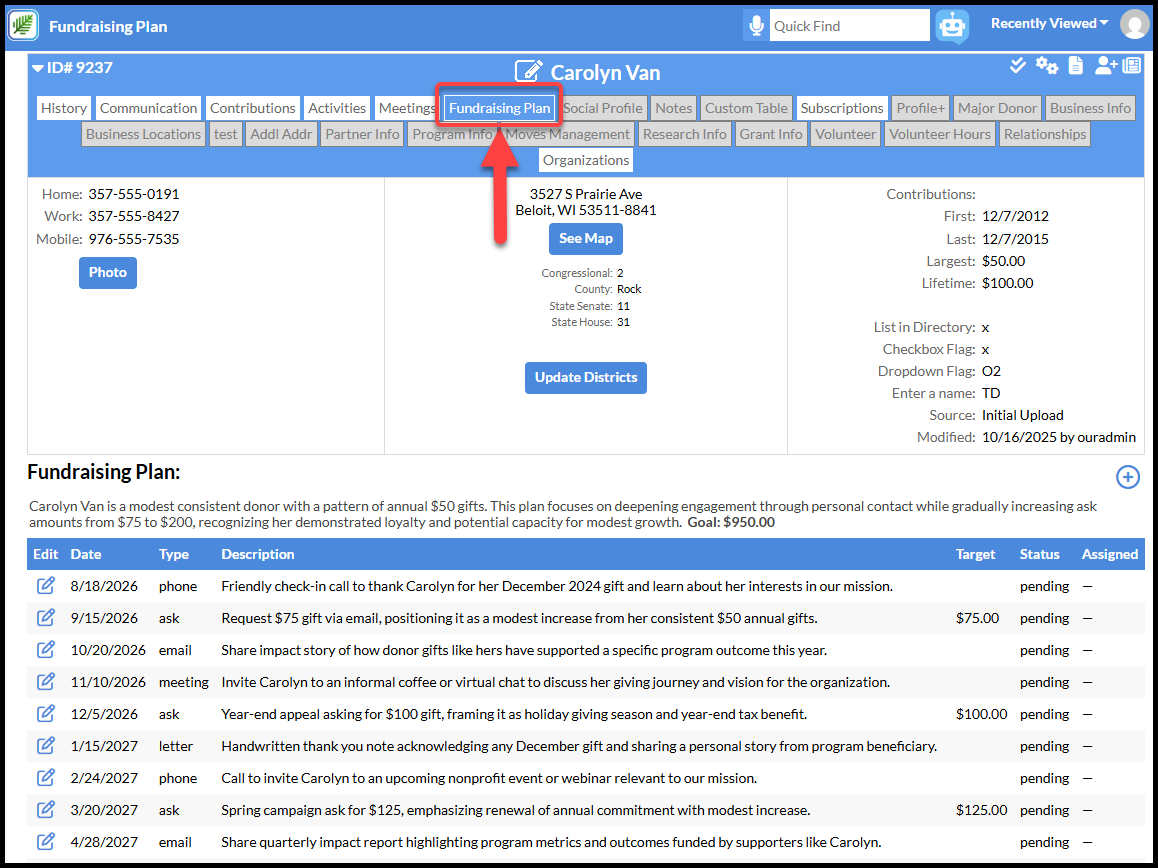The image size is (1158, 868).
Task: Open the robot chat assistant
Action: pos(952,26)
